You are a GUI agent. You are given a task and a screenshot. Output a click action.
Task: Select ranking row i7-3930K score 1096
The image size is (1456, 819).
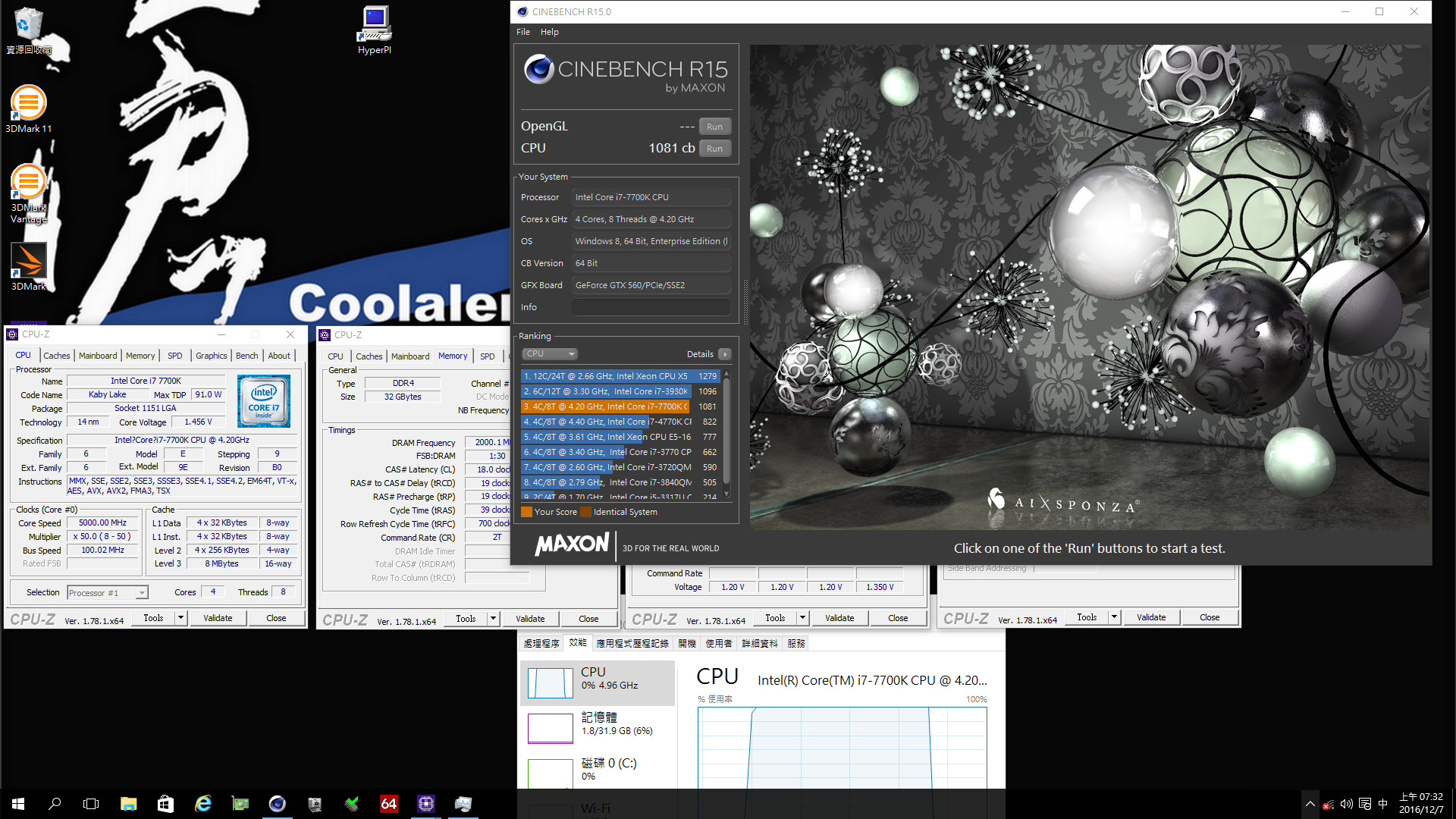click(x=620, y=391)
